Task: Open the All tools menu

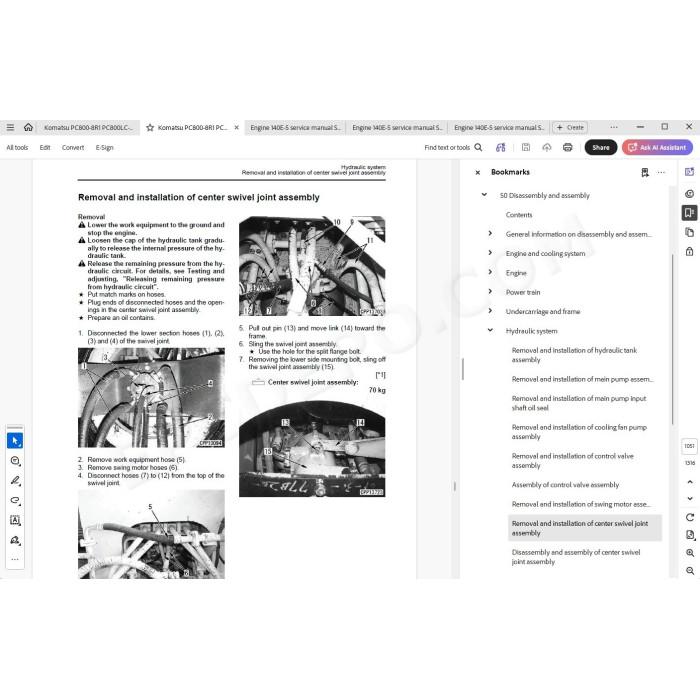Action: click(x=17, y=147)
